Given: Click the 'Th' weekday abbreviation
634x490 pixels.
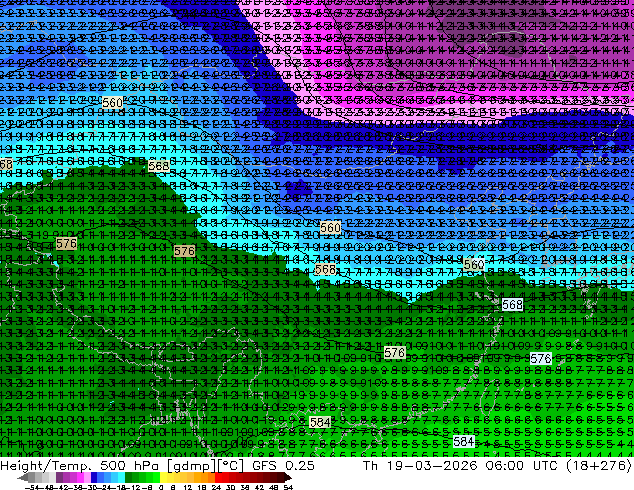Looking at the screenshot, I should pyautogui.click(x=370, y=465).
